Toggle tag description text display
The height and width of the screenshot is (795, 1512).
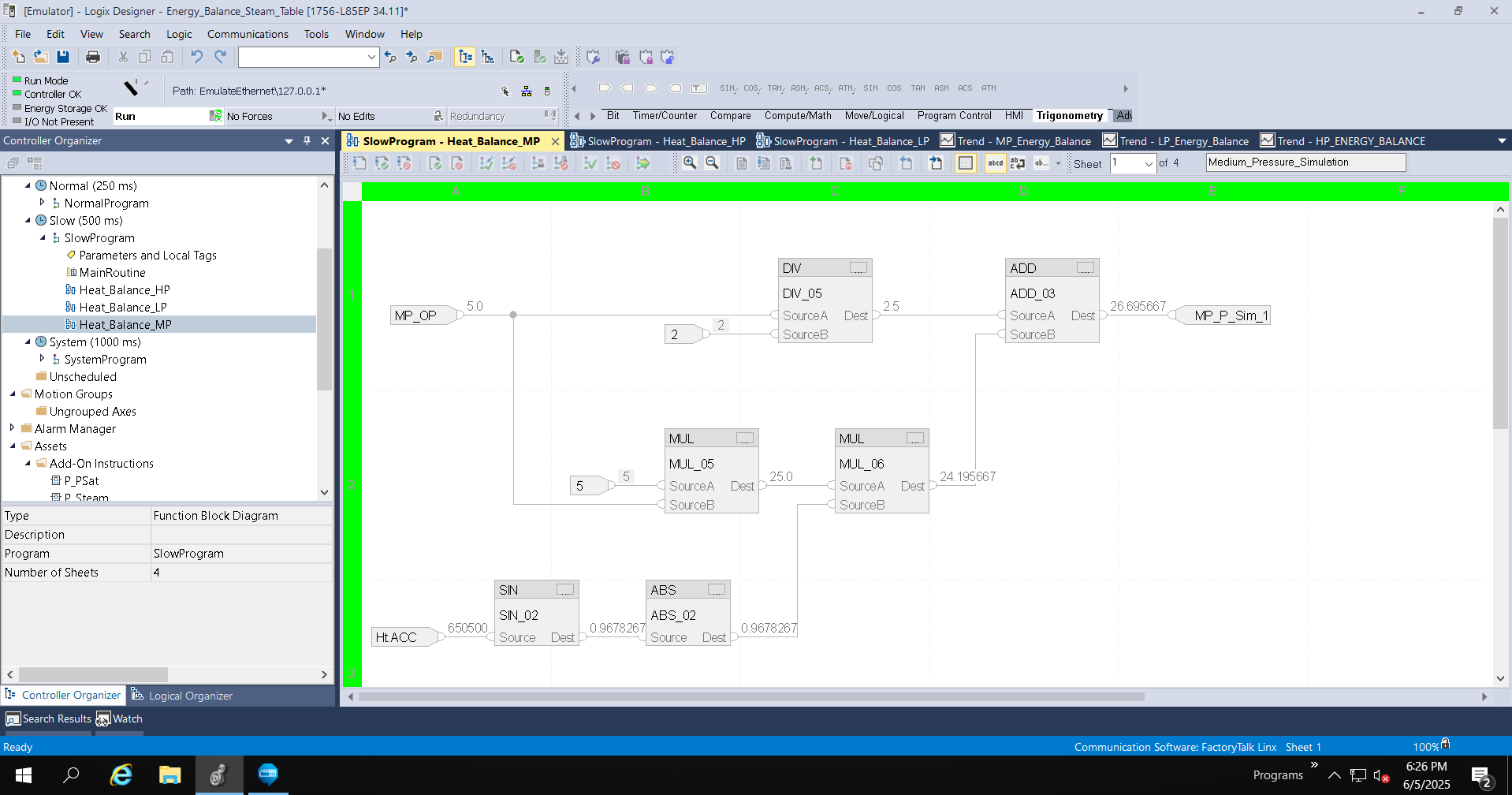[x=996, y=163]
